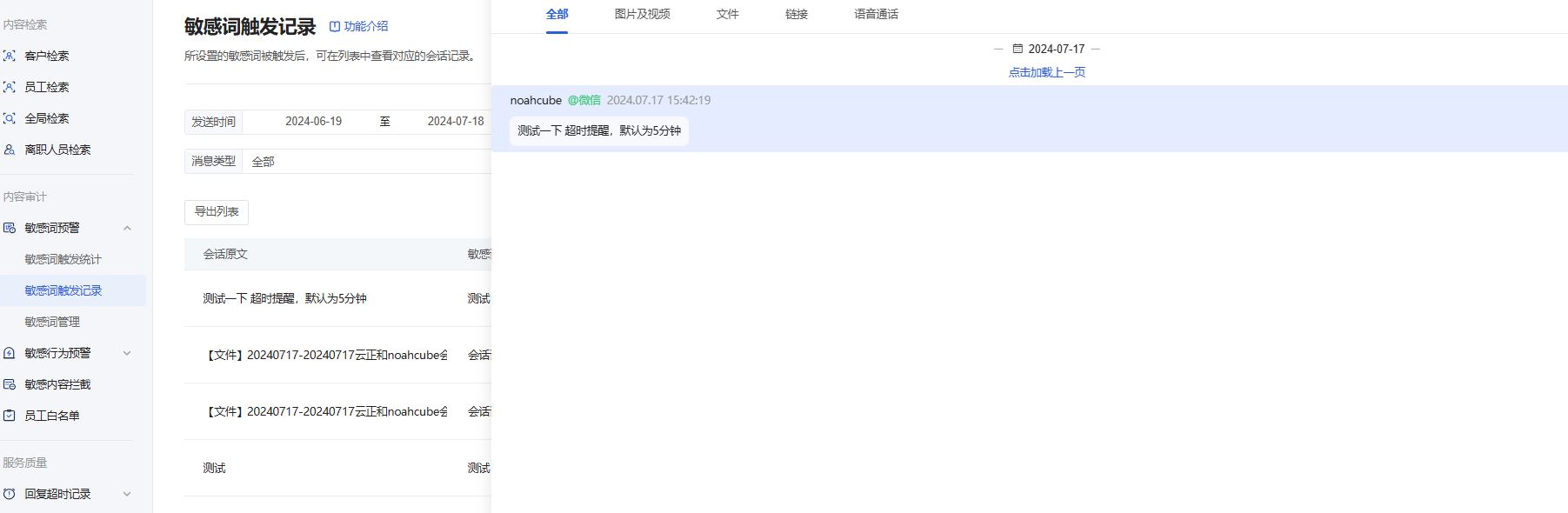Image resolution: width=1568 pixels, height=513 pixels.
Task: Click the 敏感内容拦截 sidebar icon
Action: pos(10,384)
